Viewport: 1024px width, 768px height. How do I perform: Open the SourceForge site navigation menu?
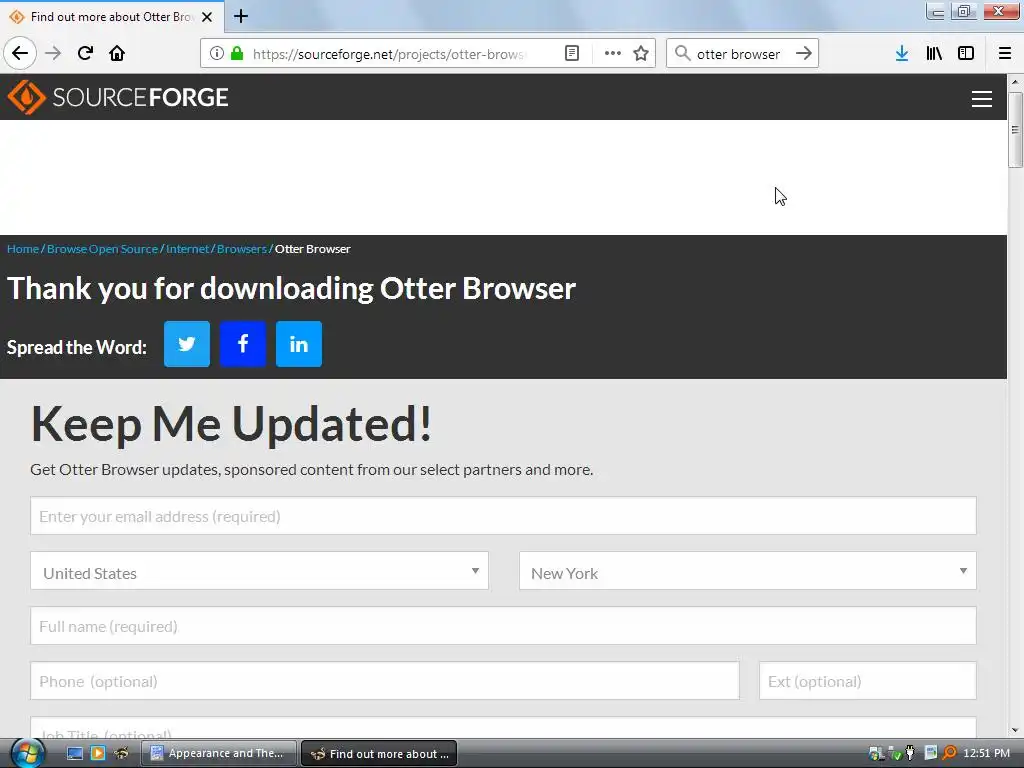pos(982,99)
